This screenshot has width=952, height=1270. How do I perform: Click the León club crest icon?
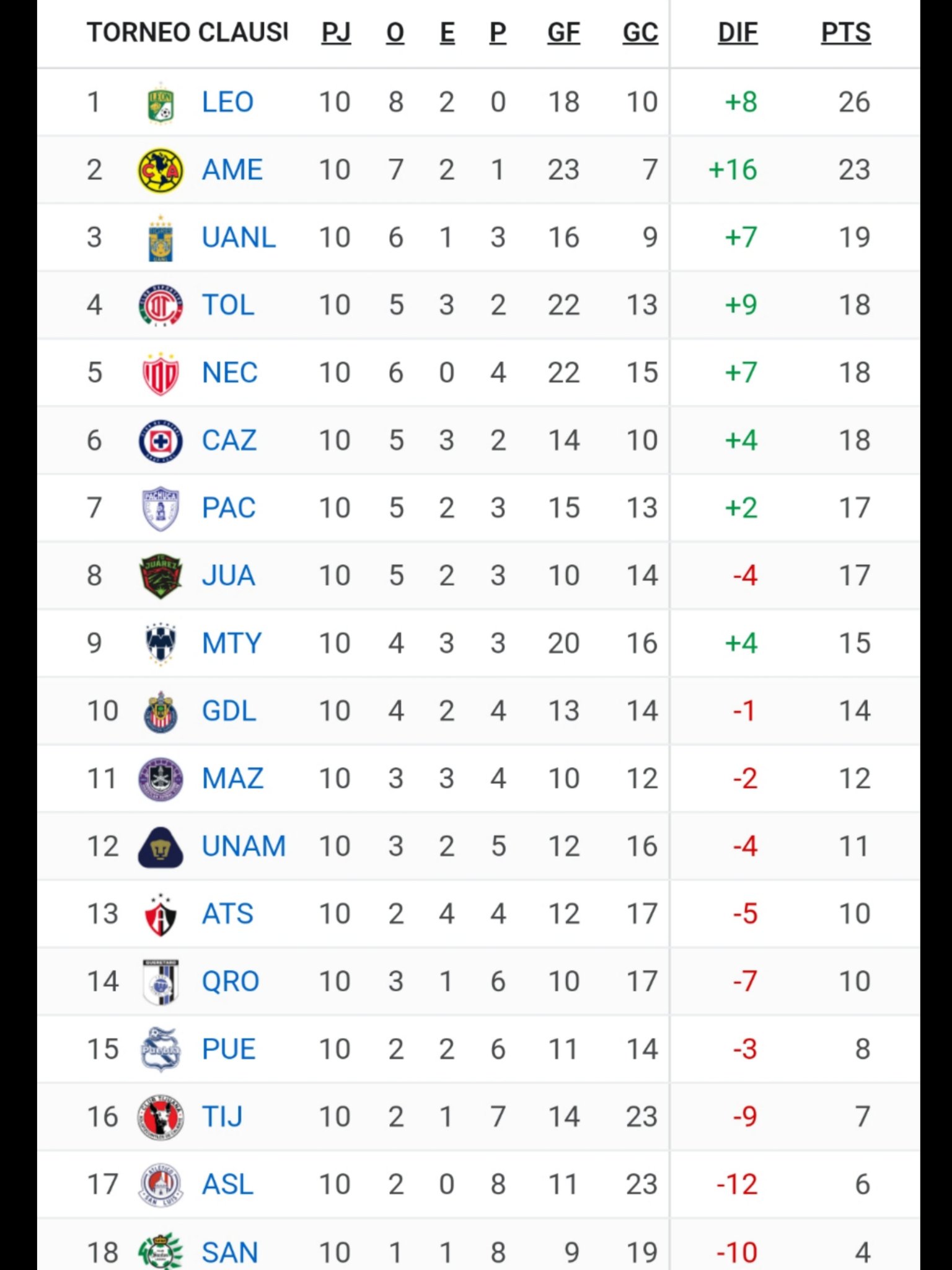[161, 103]
